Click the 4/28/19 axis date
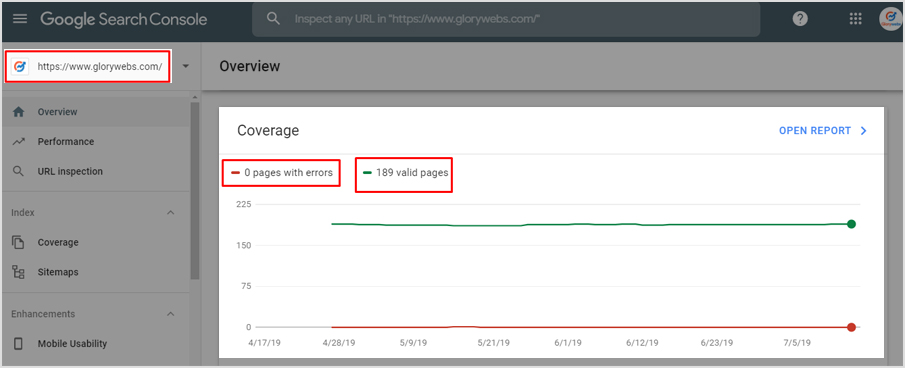This screenshot has height=368, width=905. pos(338,343)
